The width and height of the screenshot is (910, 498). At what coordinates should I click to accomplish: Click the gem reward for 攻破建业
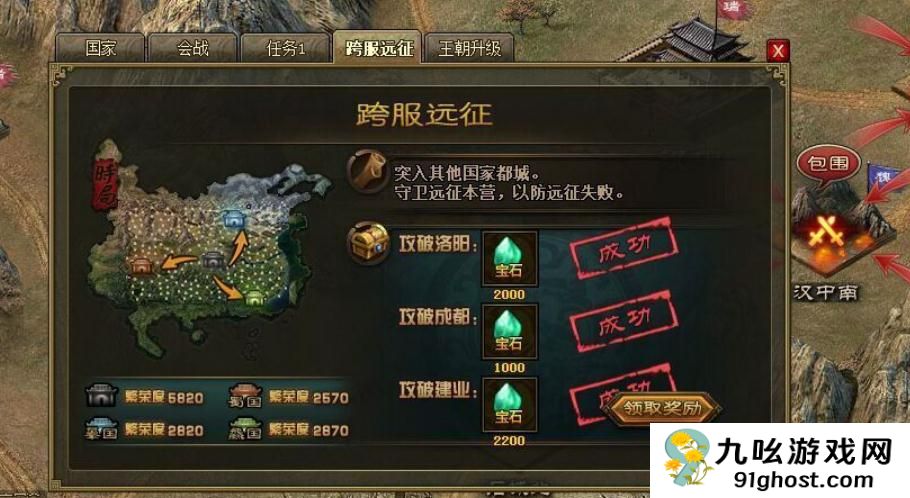(510, 405)
